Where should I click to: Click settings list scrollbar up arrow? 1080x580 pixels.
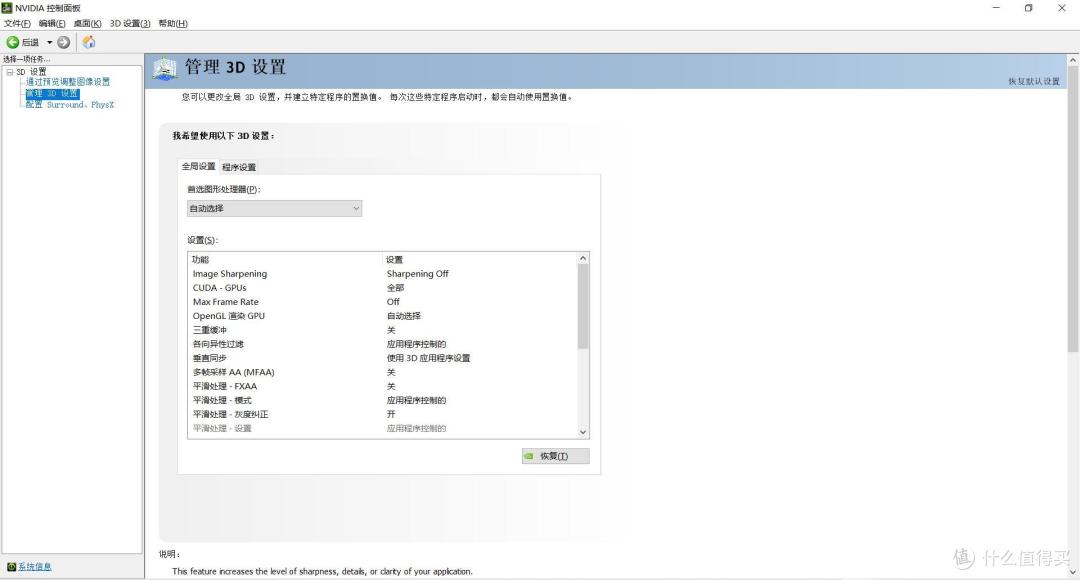[x=583, y=258]
